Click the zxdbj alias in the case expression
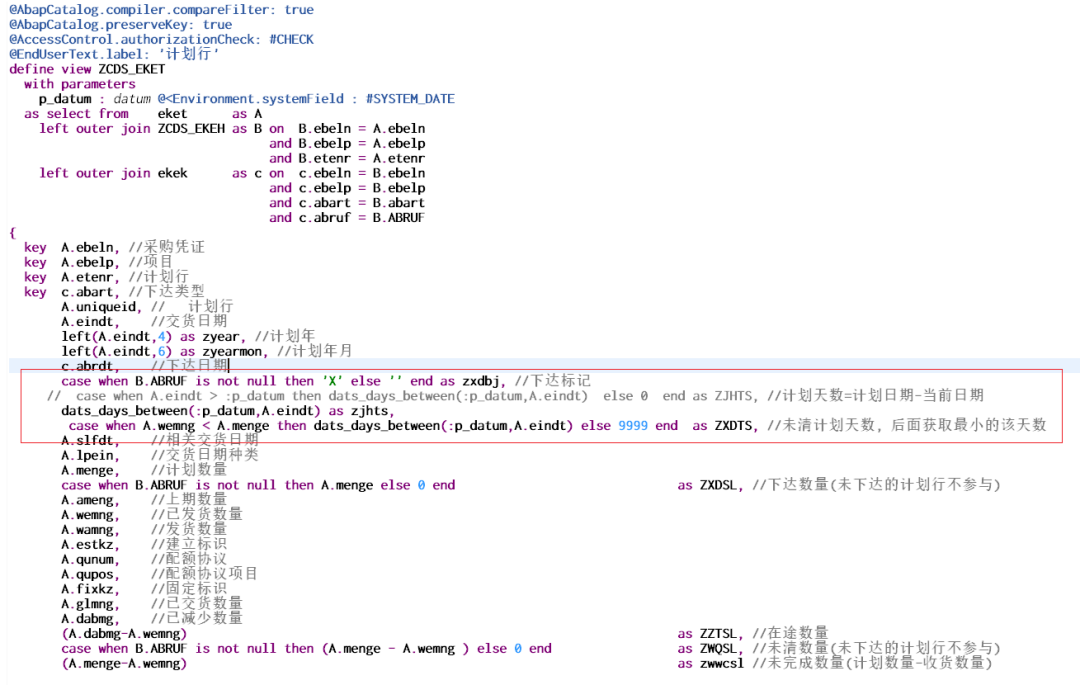 pos(480,381)
